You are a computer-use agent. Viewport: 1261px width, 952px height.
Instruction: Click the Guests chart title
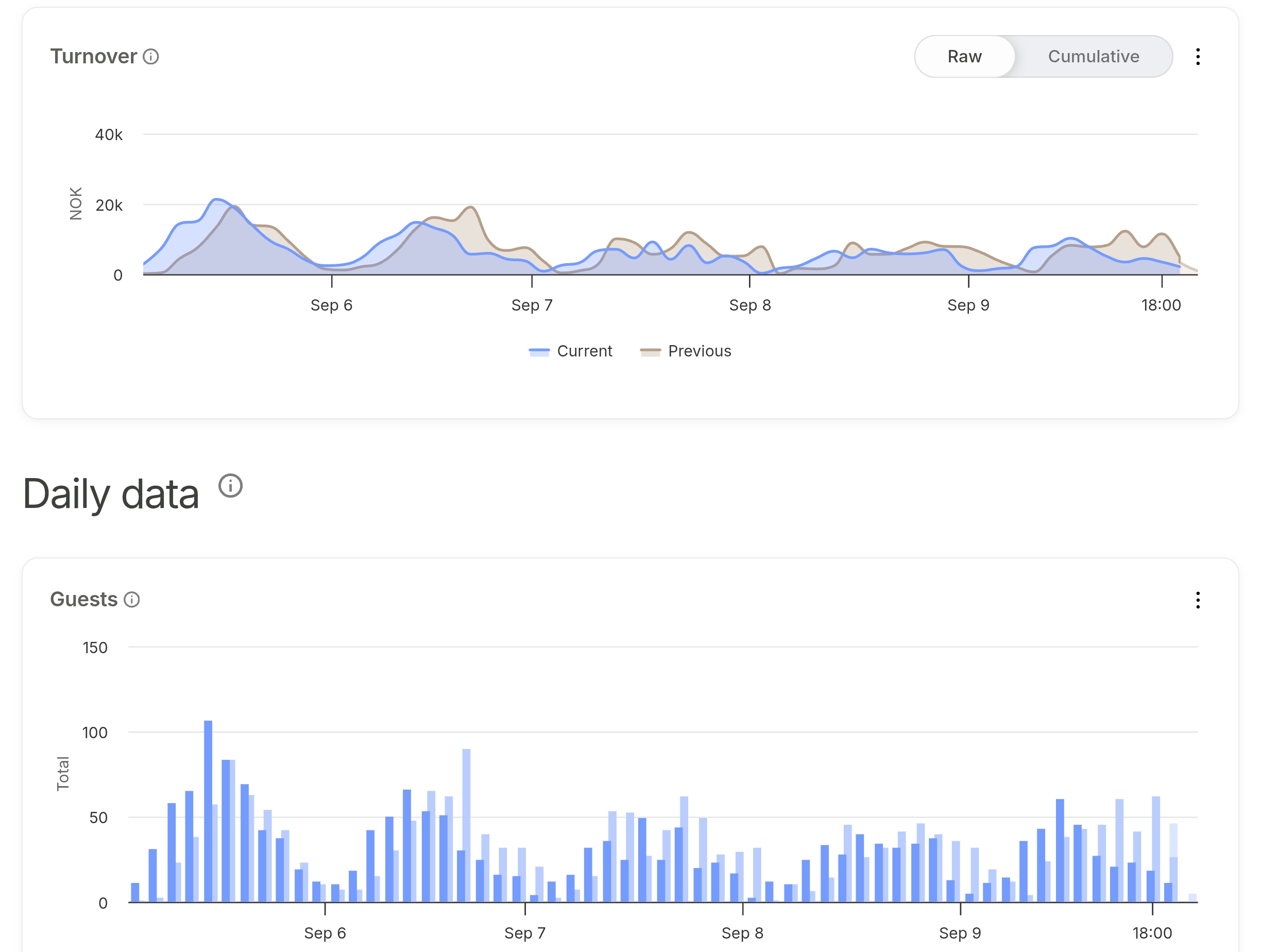[84, 600]
